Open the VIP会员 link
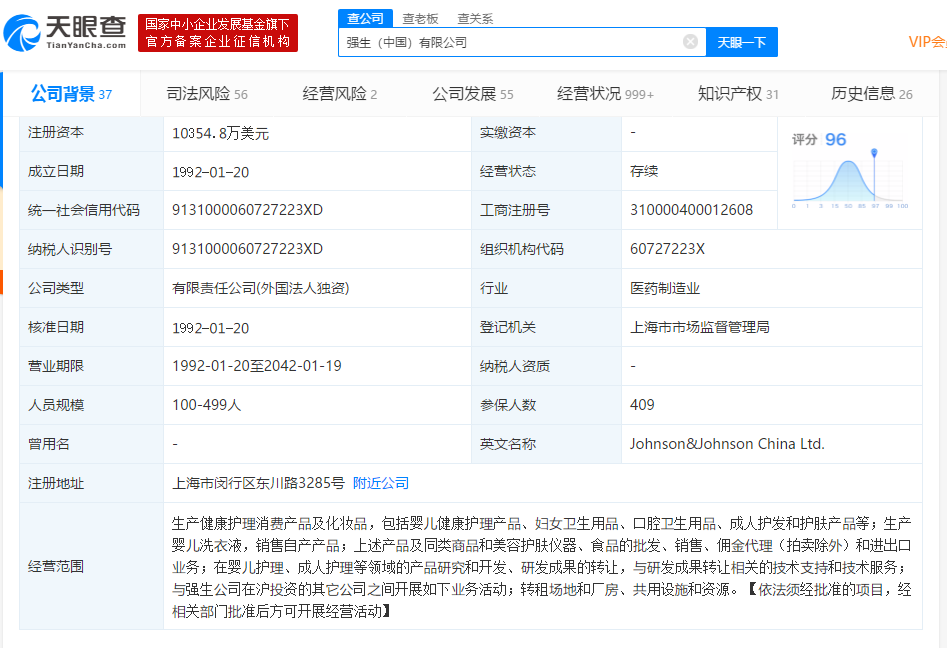This screenshot has width=947, height=648. click(927, 42)
